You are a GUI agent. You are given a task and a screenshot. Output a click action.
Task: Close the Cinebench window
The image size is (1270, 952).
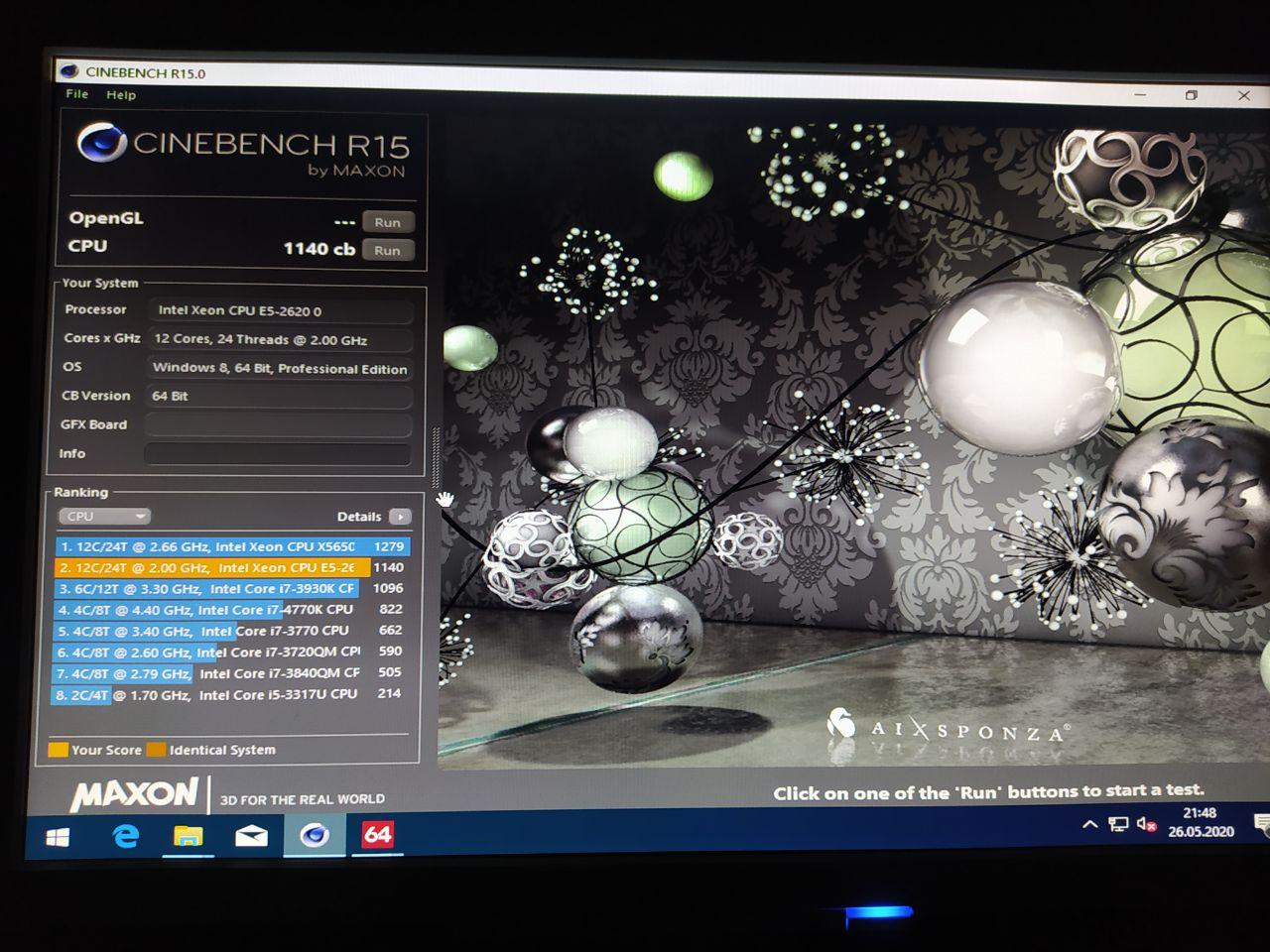[1244, 95]
